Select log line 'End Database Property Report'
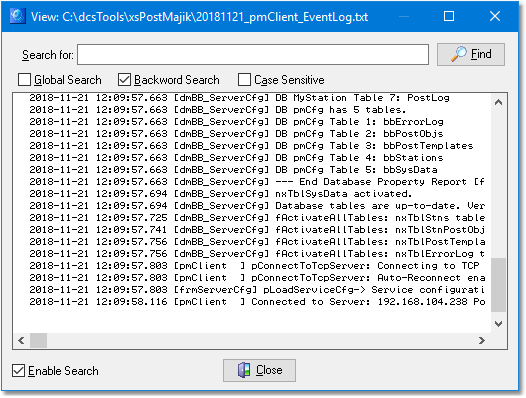 257,182
